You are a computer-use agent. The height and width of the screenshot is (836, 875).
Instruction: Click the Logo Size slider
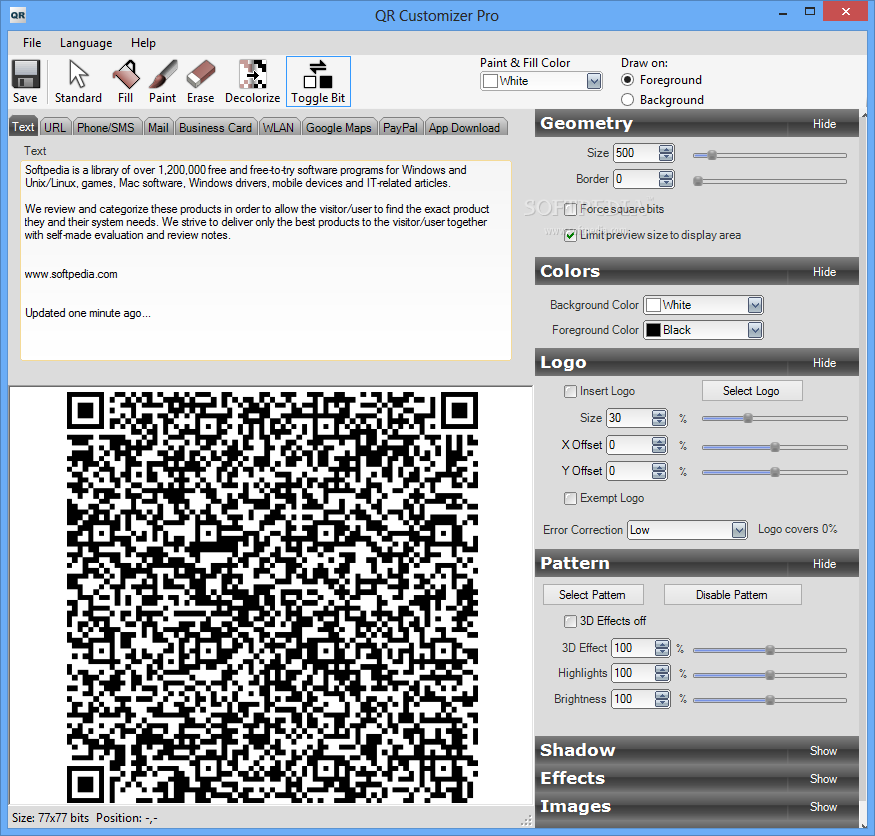point(775,418)
